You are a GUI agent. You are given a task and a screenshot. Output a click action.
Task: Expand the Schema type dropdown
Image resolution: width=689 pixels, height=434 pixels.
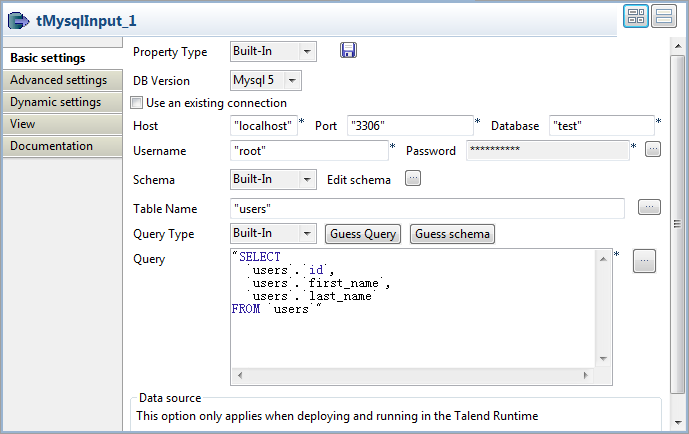pos(306,180)
